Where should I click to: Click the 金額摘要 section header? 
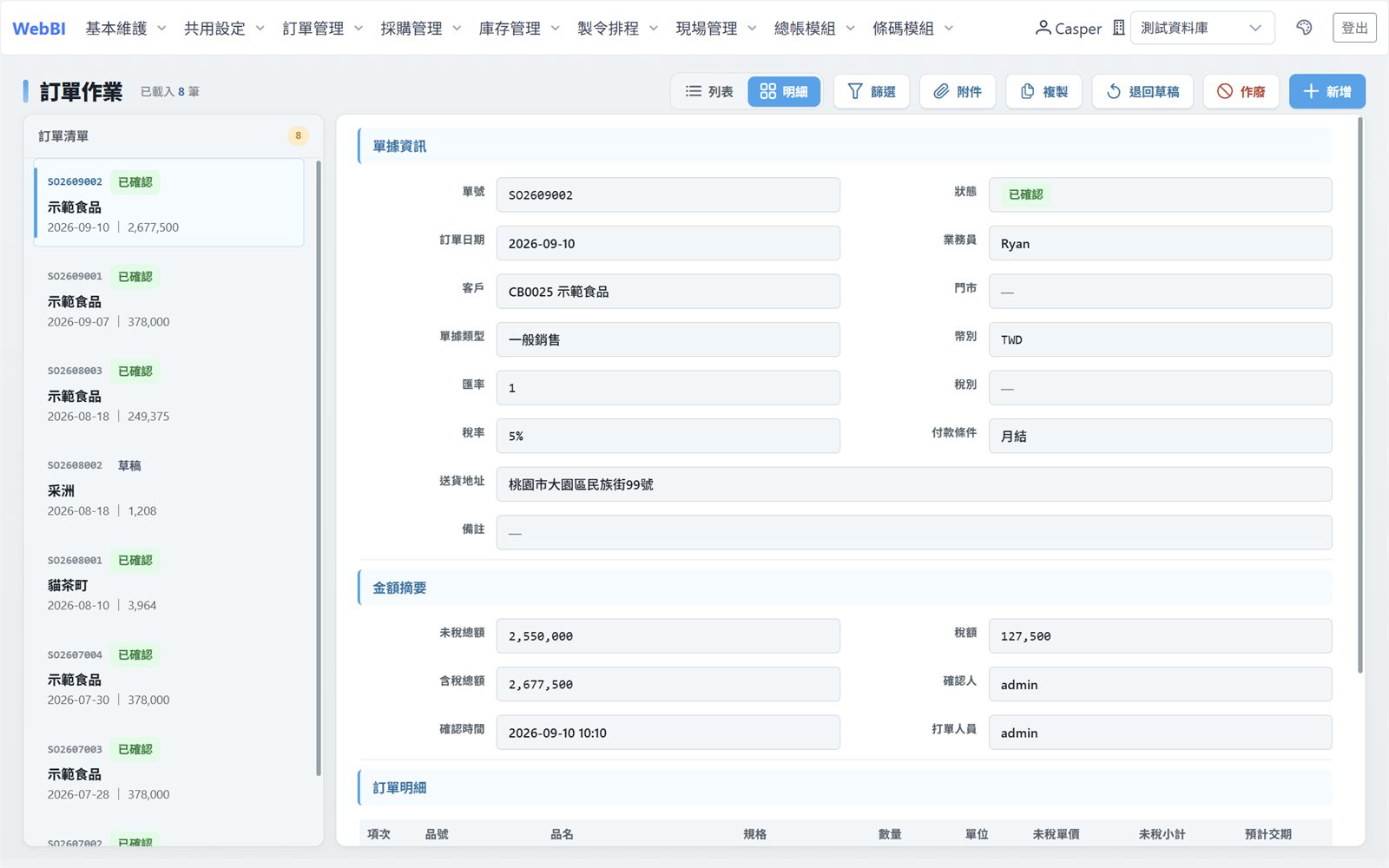click(x=845, y=588)
